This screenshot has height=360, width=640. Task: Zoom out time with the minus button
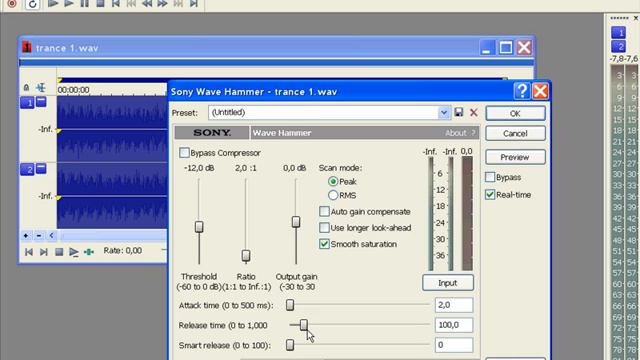[39, 236]
